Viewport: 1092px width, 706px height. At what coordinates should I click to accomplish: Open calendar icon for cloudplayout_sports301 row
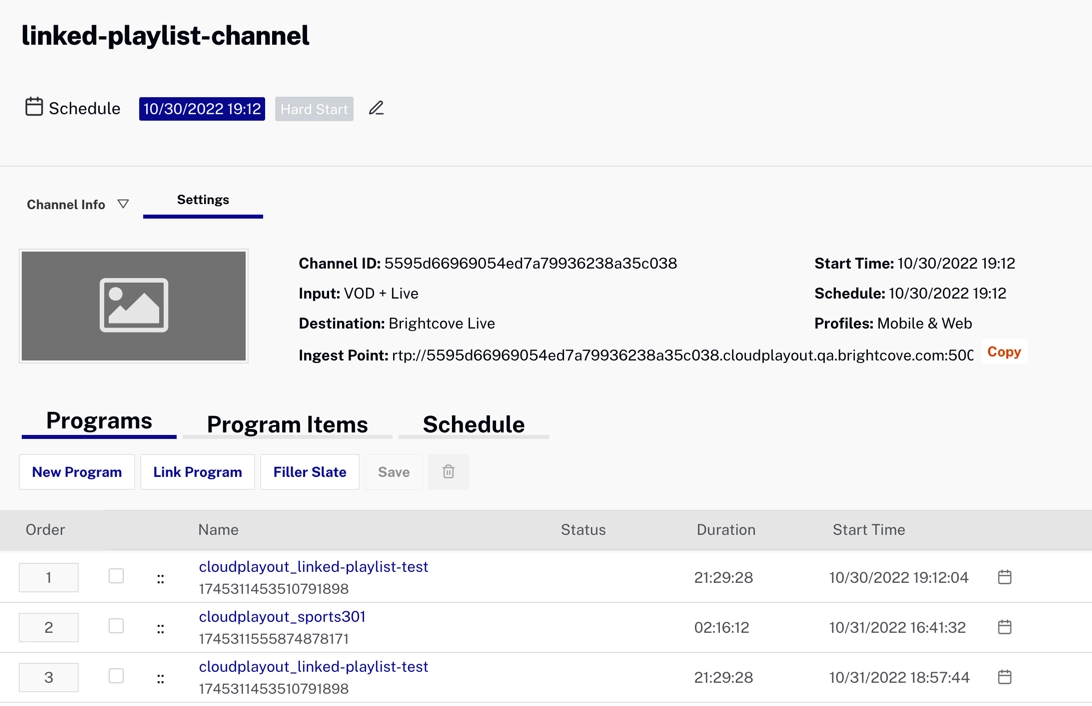pos(1004,627)
